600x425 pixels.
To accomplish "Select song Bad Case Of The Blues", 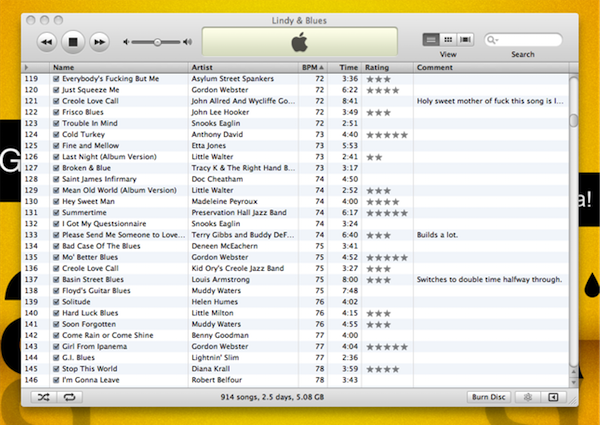I will 101,246.
